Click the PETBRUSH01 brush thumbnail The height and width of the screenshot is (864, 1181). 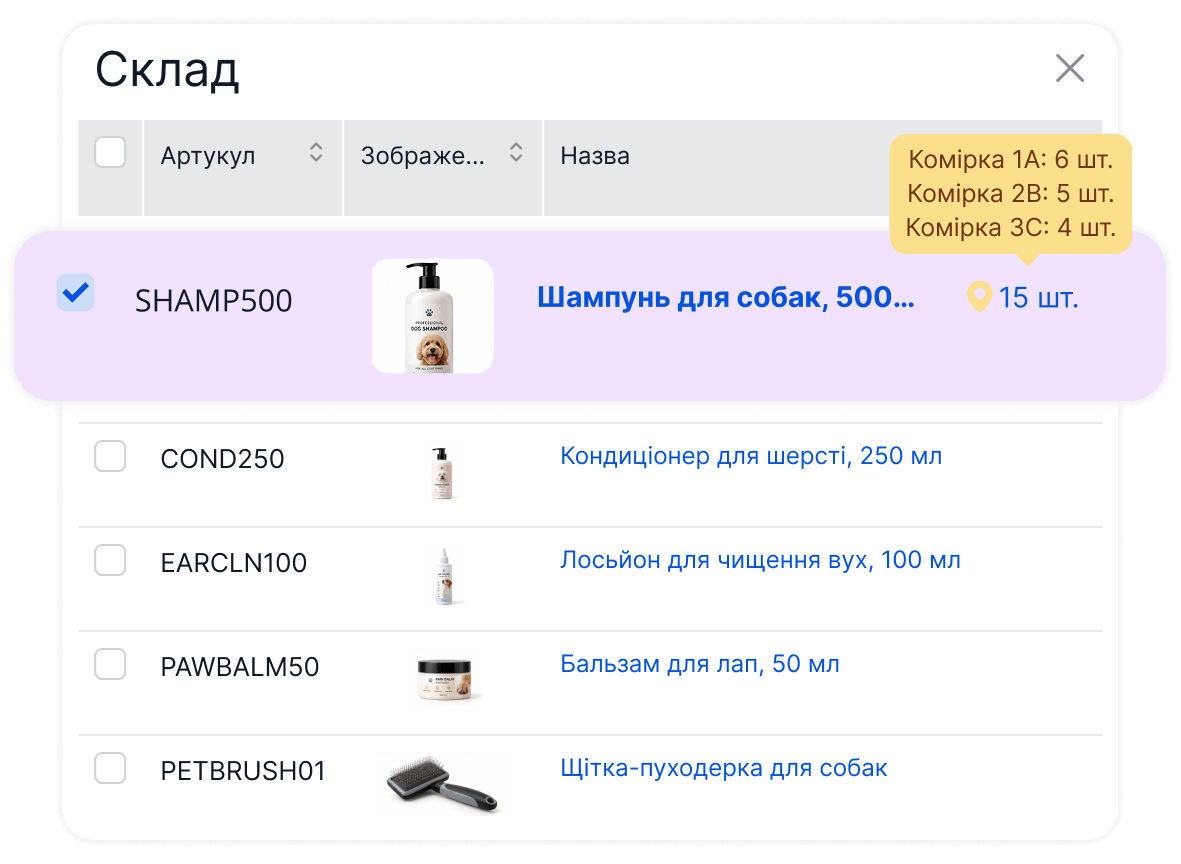443,783
